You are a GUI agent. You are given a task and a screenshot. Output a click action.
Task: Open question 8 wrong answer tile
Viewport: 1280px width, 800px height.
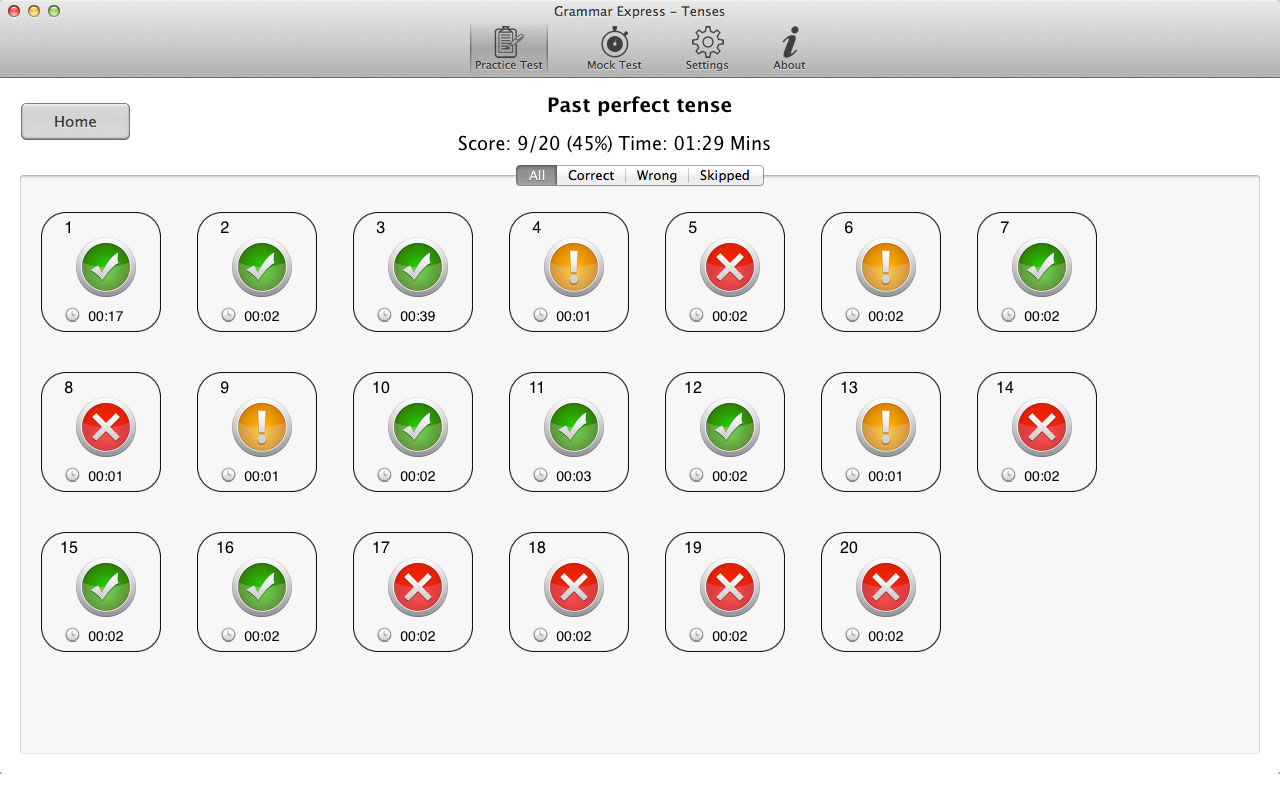coord(101,432)
